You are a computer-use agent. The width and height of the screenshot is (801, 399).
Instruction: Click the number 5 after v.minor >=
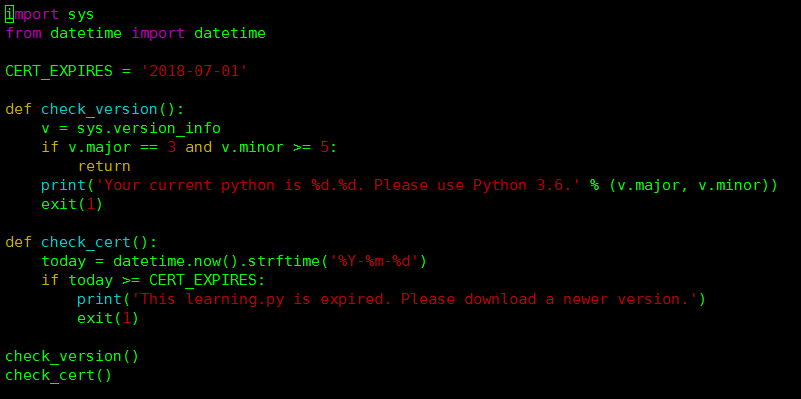click(x=324, y=147)
